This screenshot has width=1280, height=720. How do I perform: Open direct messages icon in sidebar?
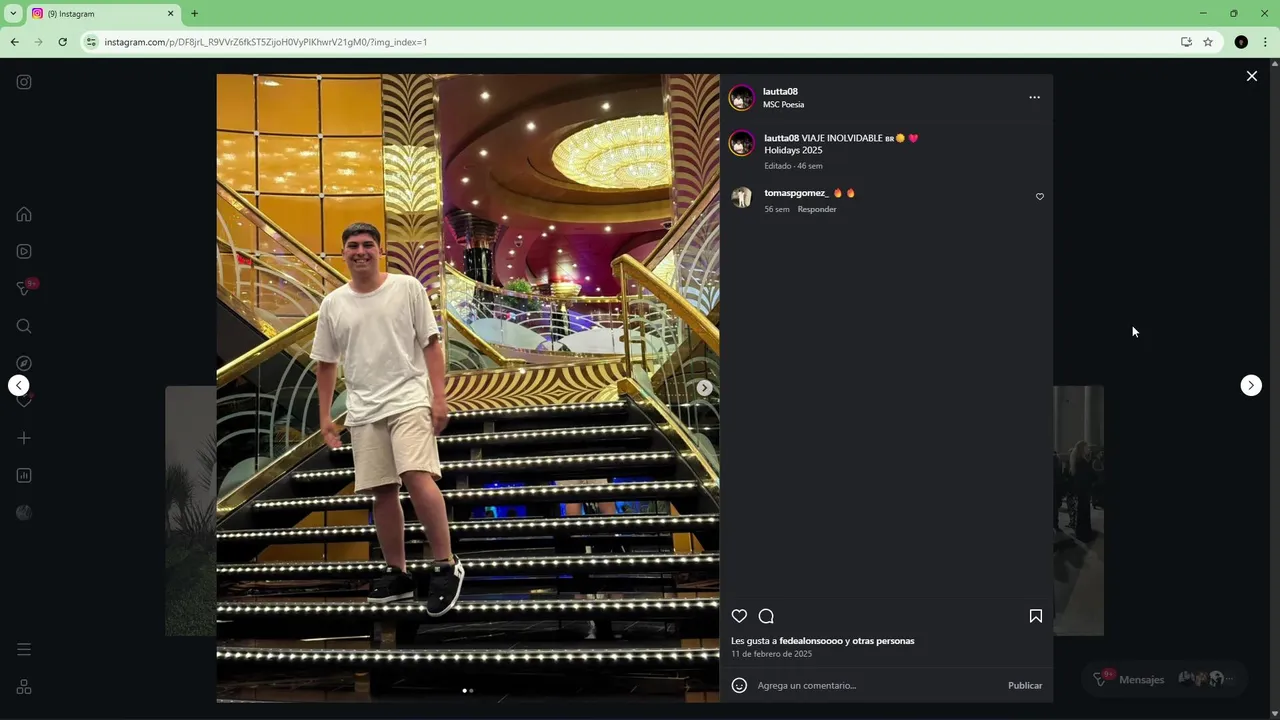24,288
